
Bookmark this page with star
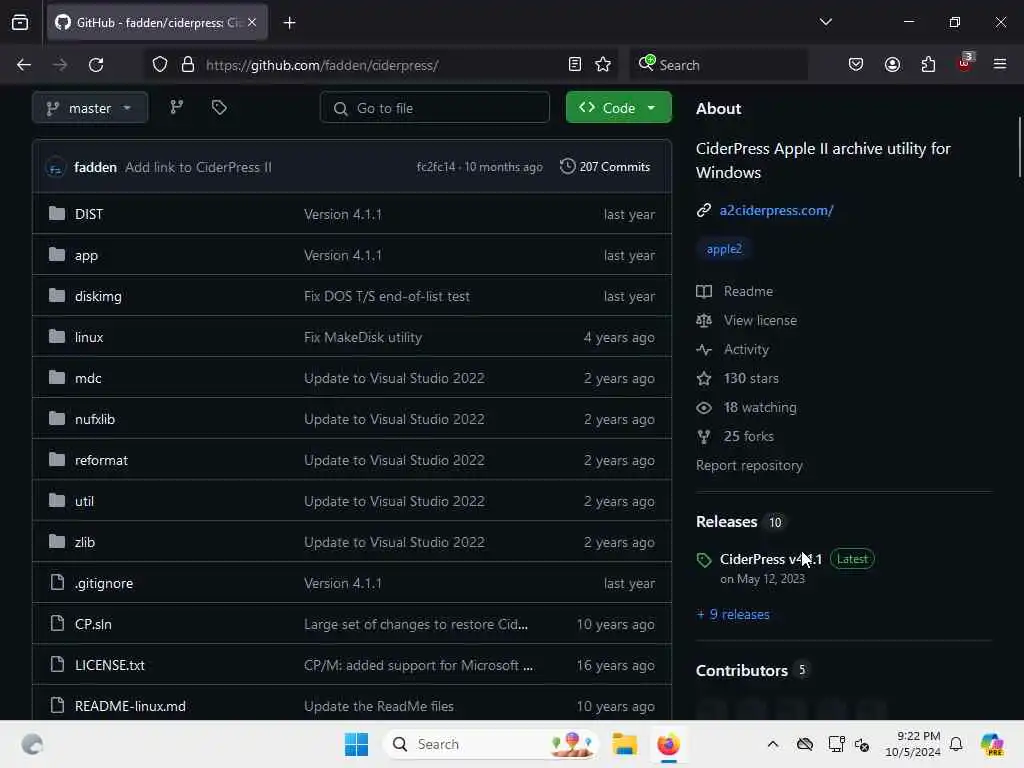tap(603, 65)
